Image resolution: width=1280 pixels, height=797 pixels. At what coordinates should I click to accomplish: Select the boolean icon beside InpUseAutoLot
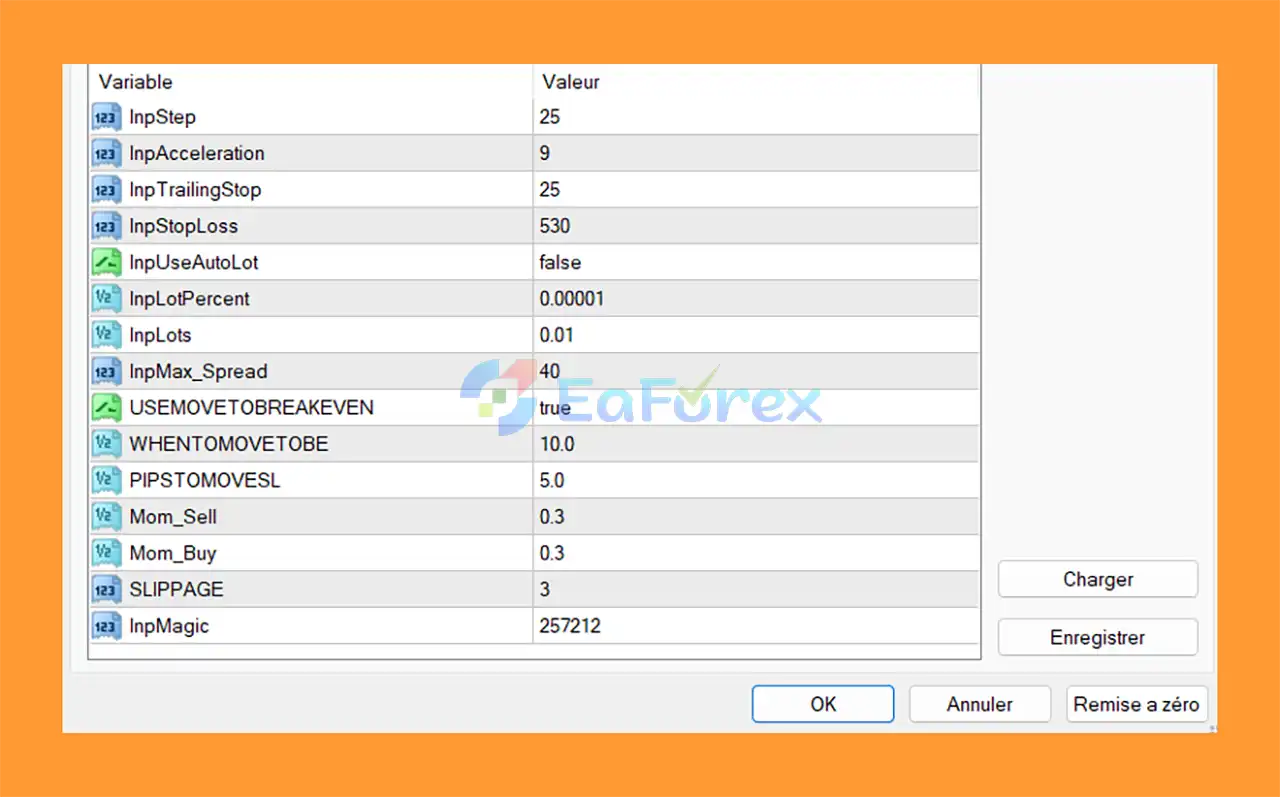pos(107,262)
